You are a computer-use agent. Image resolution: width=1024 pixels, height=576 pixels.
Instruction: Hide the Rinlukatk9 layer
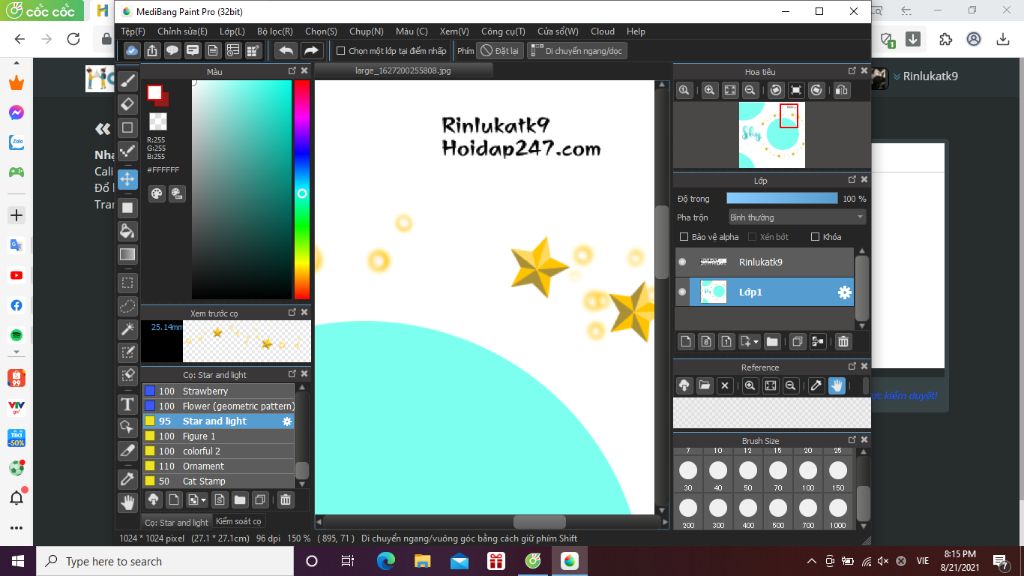pos(682,262)
